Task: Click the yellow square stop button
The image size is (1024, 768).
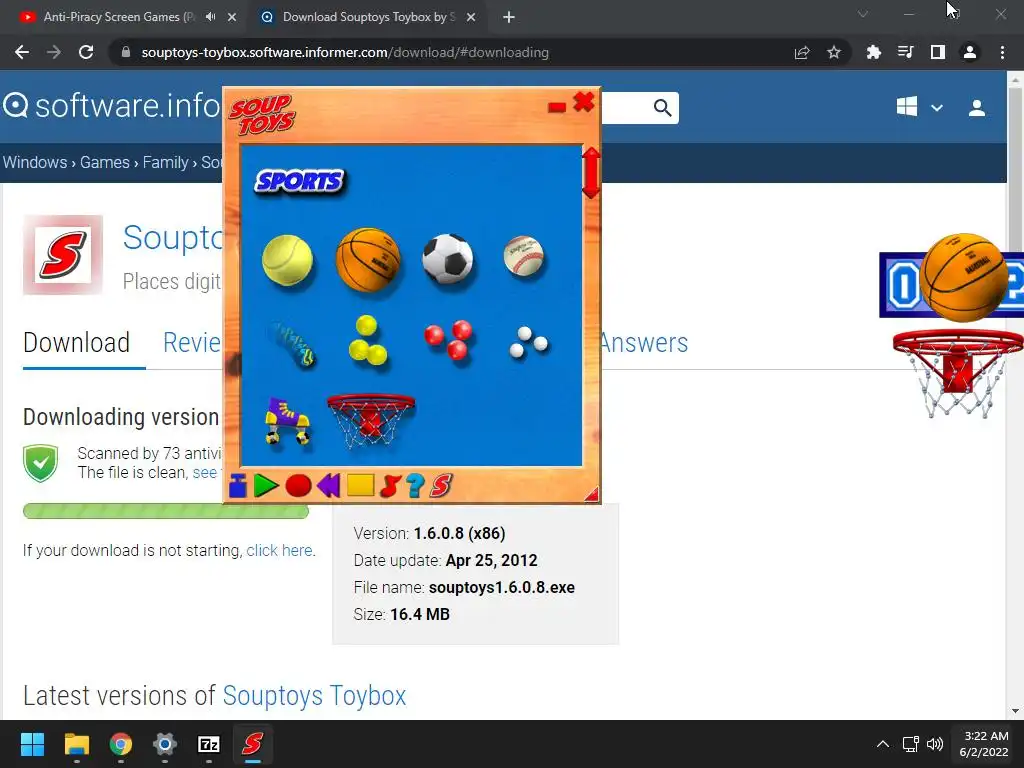Action: point(360,485)
